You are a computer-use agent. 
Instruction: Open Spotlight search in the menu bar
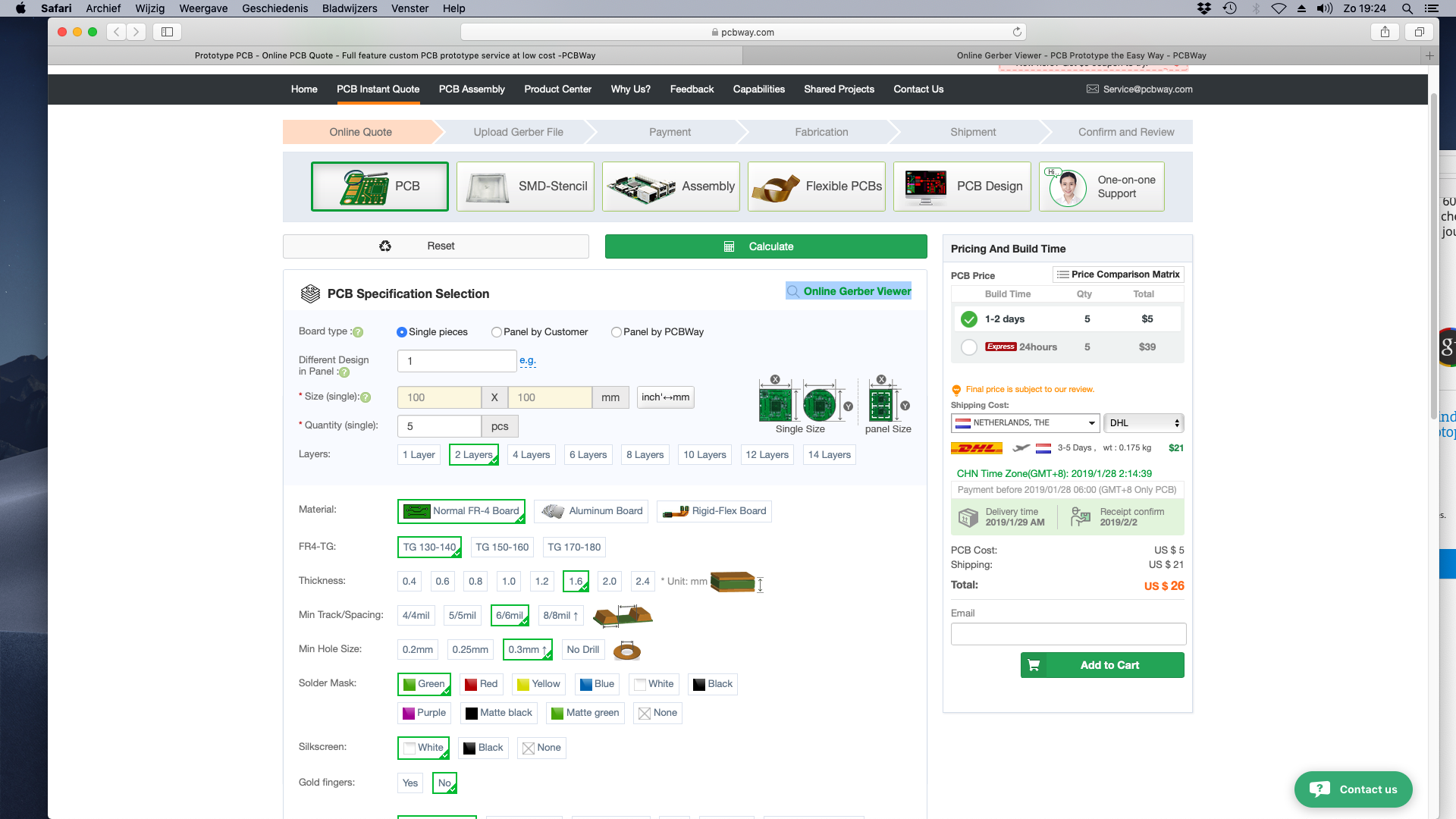1407,8
